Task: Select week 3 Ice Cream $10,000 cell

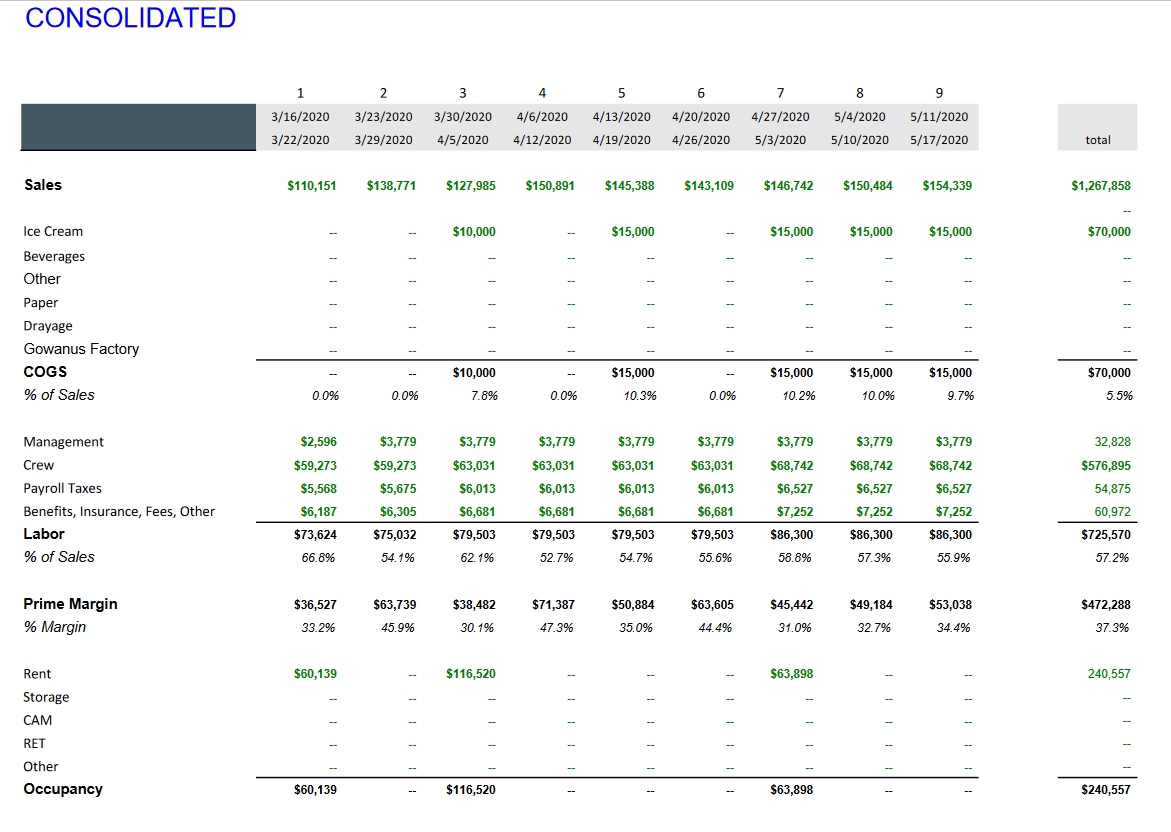Action: pos(474,232)
